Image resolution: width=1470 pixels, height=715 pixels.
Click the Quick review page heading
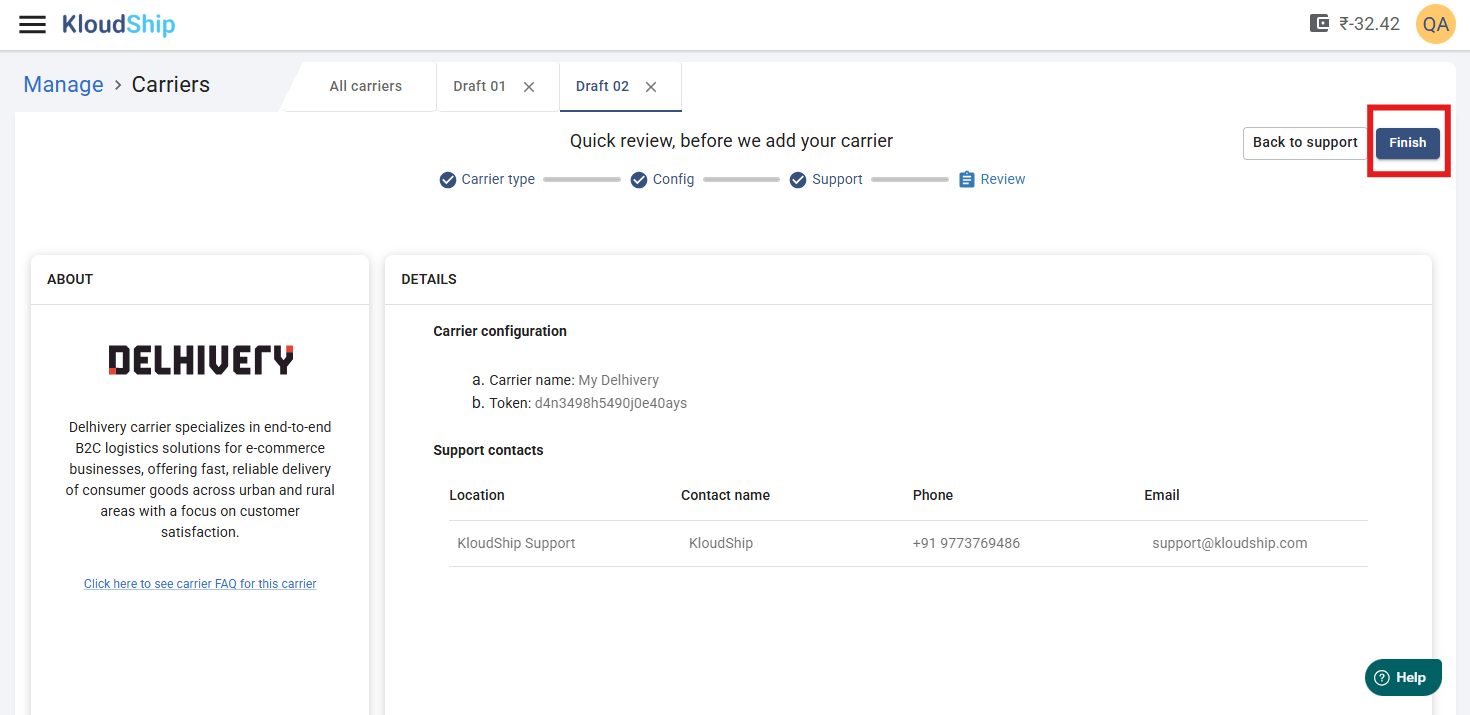click(731, 141)
